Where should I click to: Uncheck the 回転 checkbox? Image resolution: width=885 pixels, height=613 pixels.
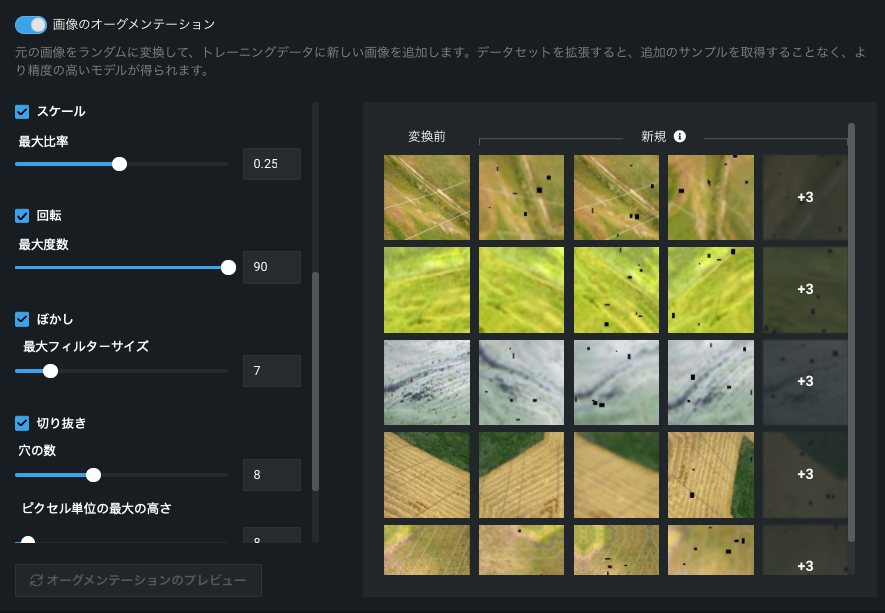point(22,216)
